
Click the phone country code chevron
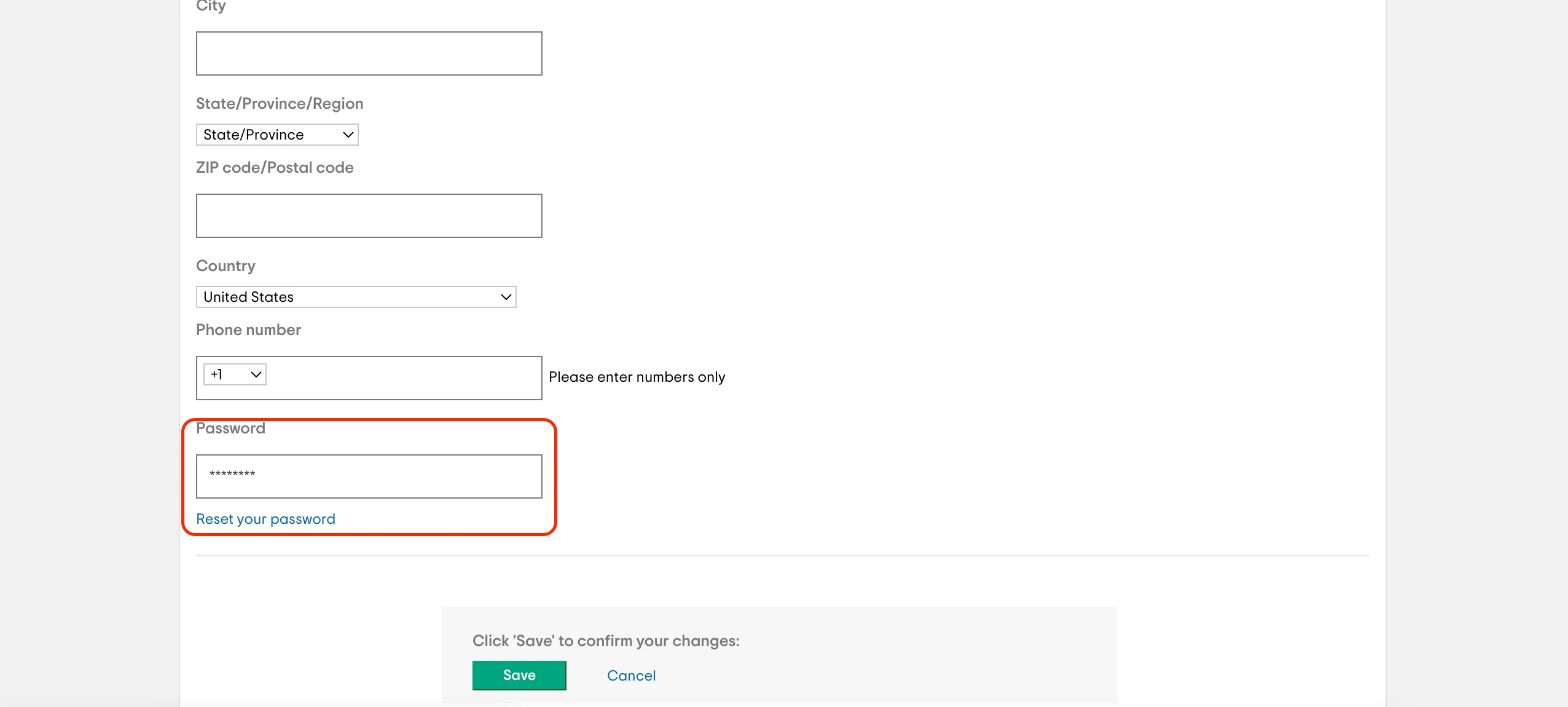256,374
